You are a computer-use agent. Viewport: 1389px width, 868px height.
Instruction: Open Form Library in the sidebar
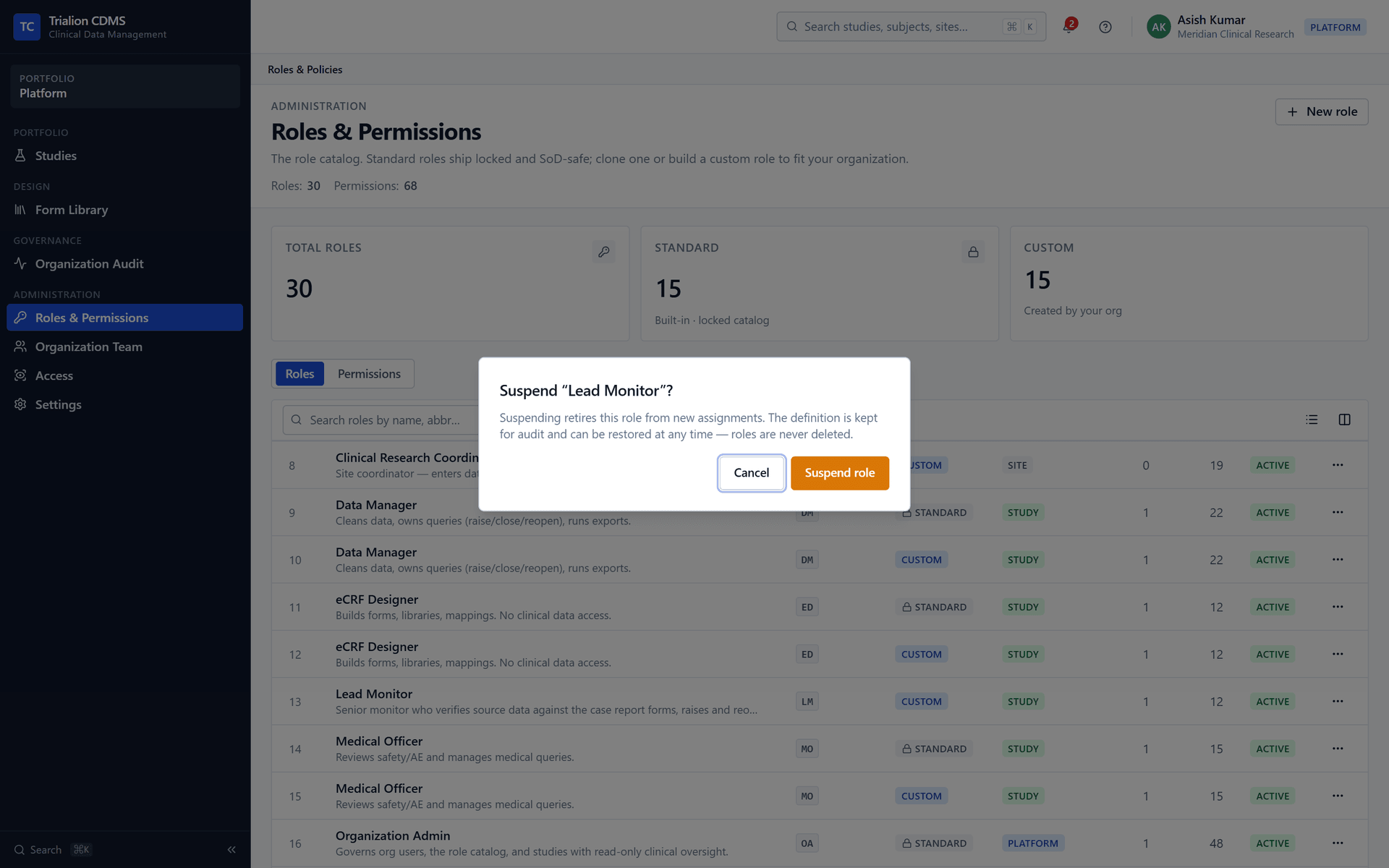click(124, 210)
